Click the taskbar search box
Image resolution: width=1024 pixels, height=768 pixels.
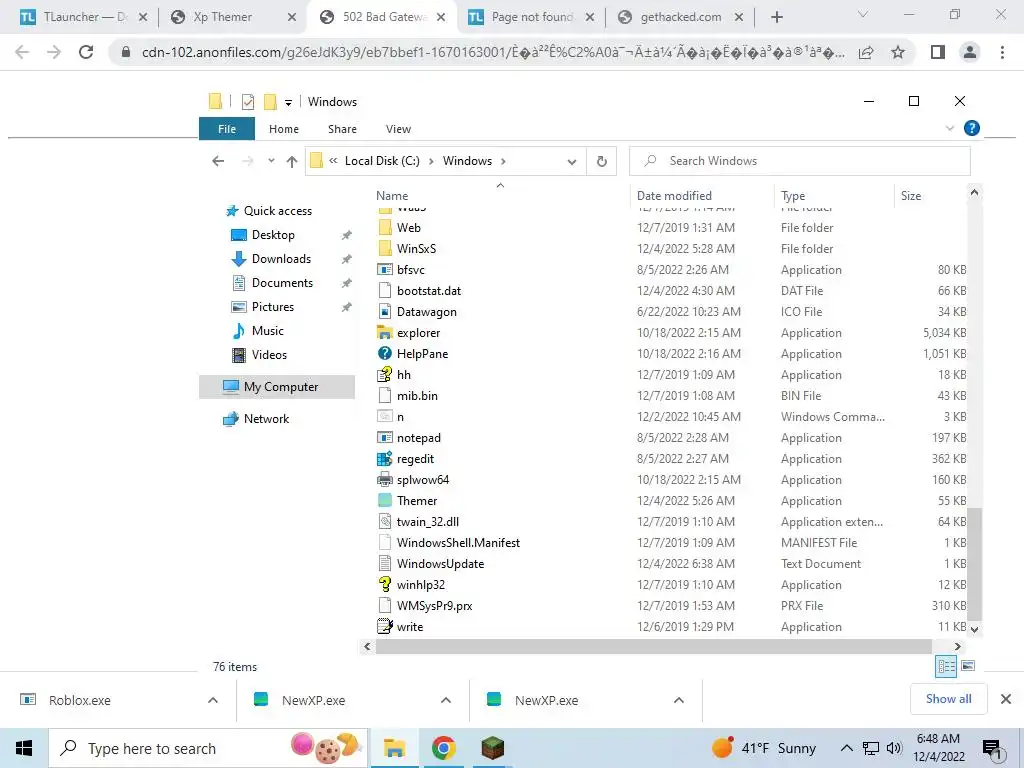[x=209, y=748]
